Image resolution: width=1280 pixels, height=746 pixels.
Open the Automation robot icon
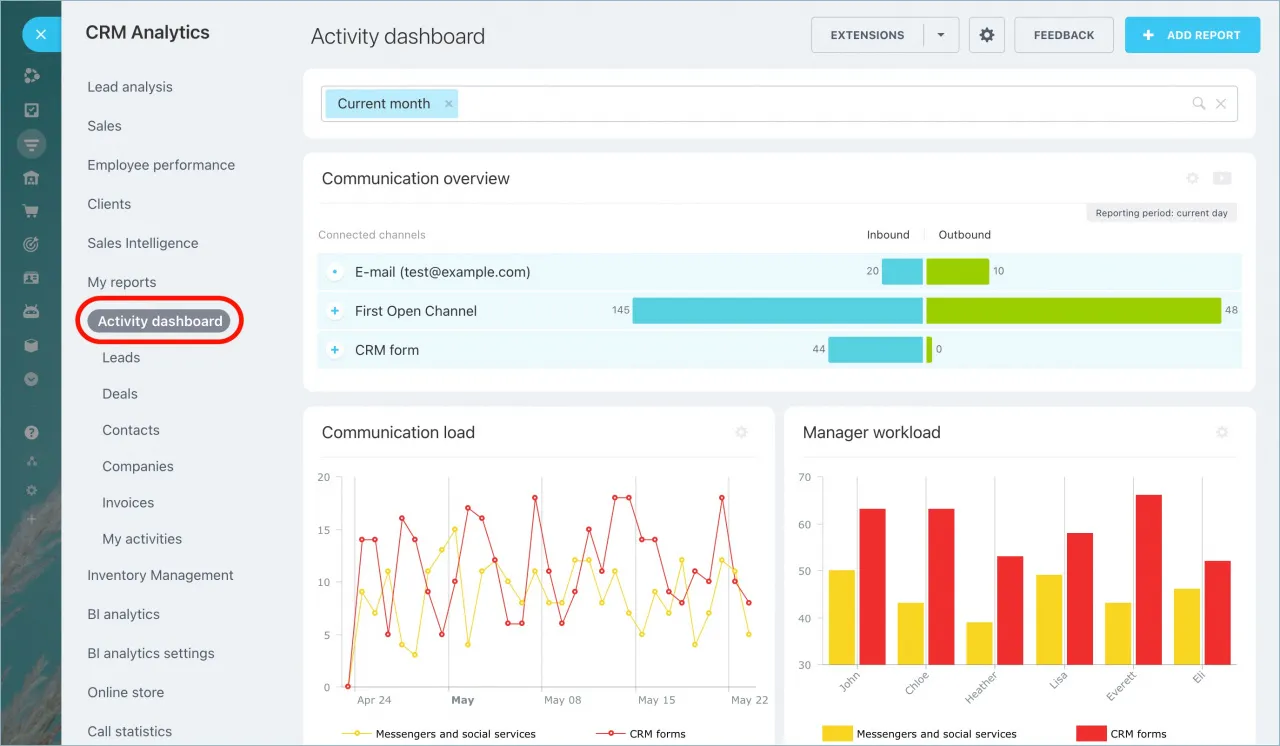(x=31, y=312)
